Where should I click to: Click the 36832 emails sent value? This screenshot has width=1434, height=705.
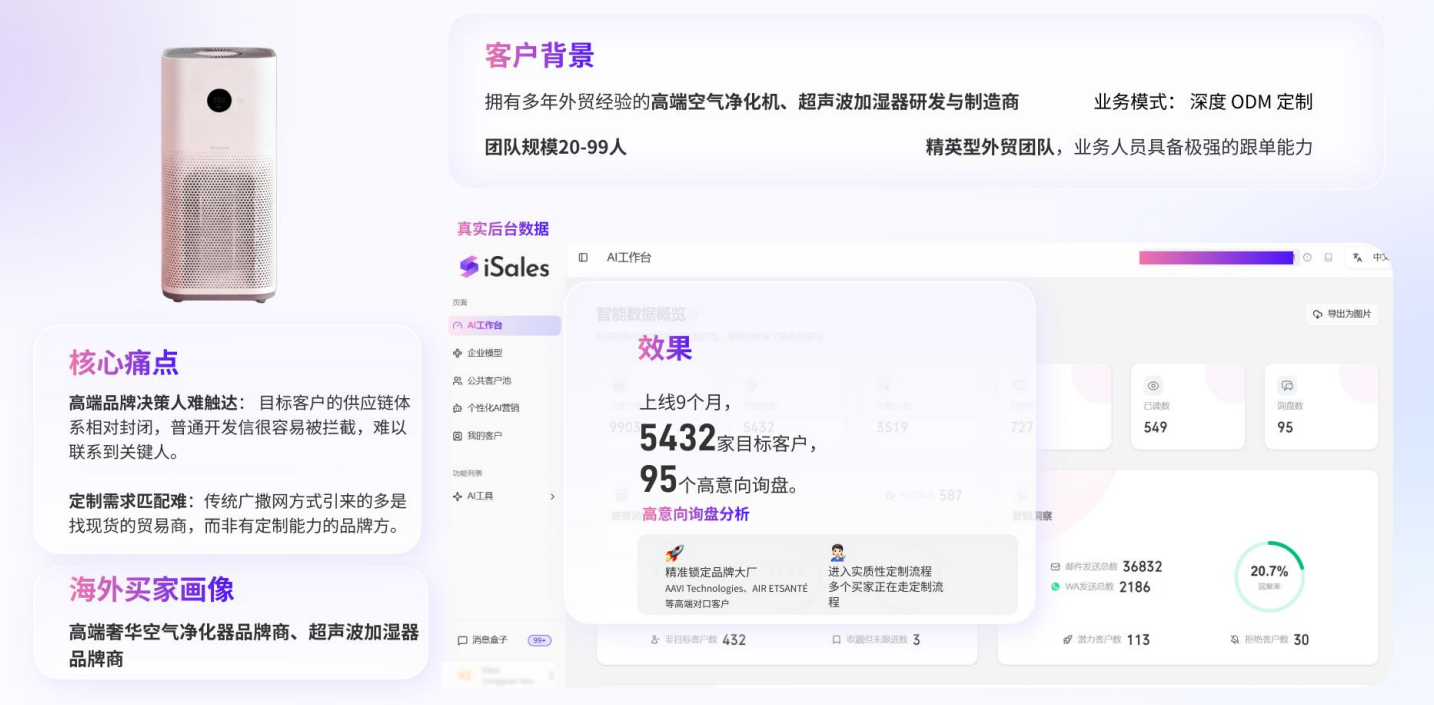(x=1142, y=567)
